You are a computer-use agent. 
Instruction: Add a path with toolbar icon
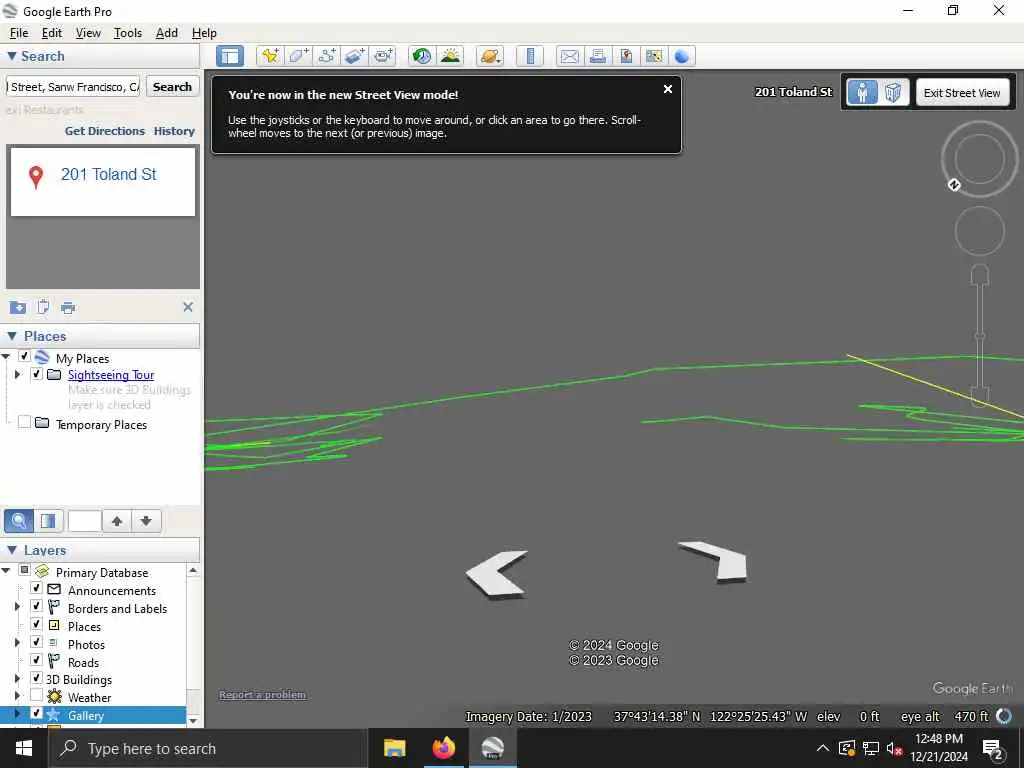pos(327,56)
